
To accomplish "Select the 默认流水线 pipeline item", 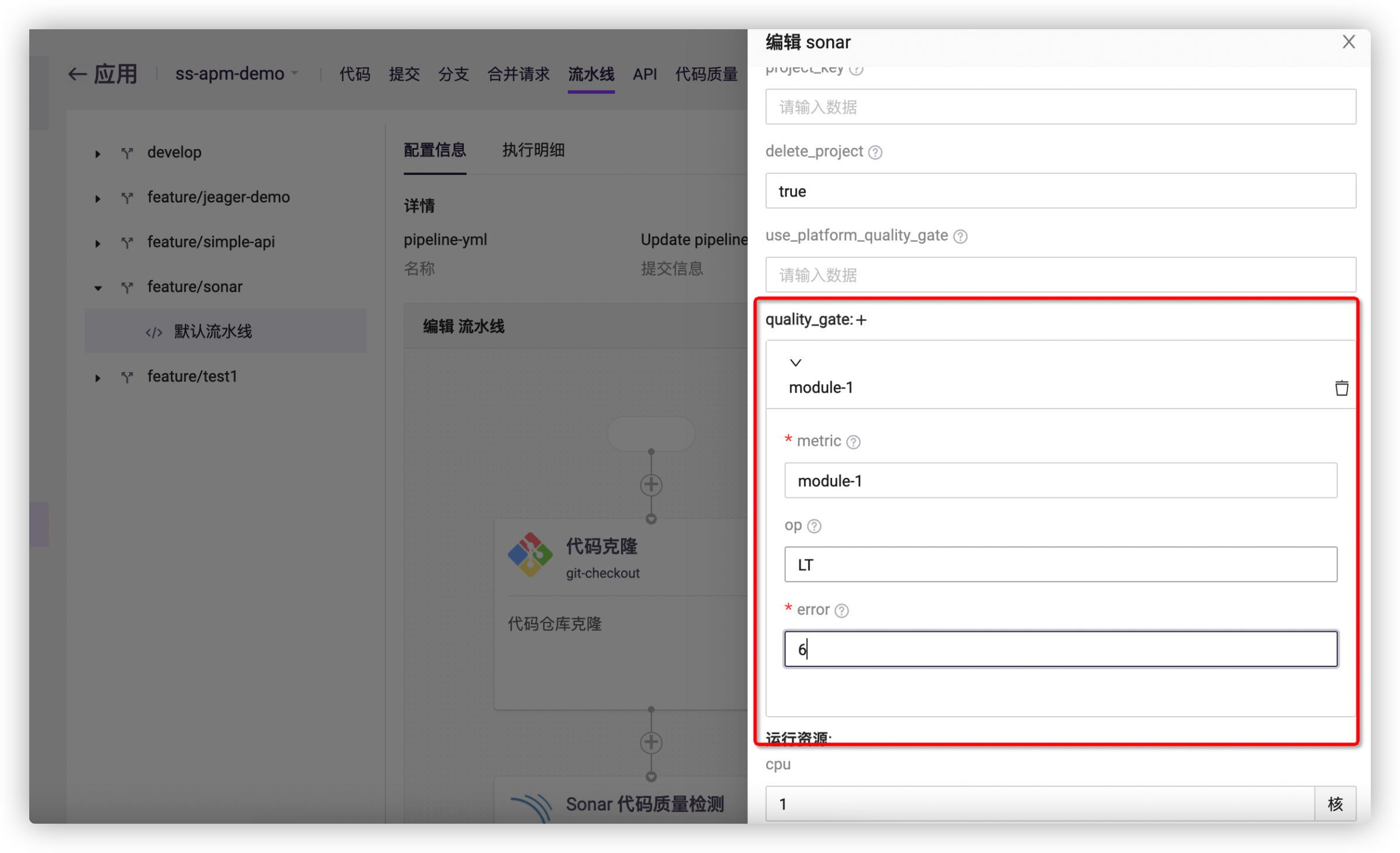I will (x=213, y=332).
